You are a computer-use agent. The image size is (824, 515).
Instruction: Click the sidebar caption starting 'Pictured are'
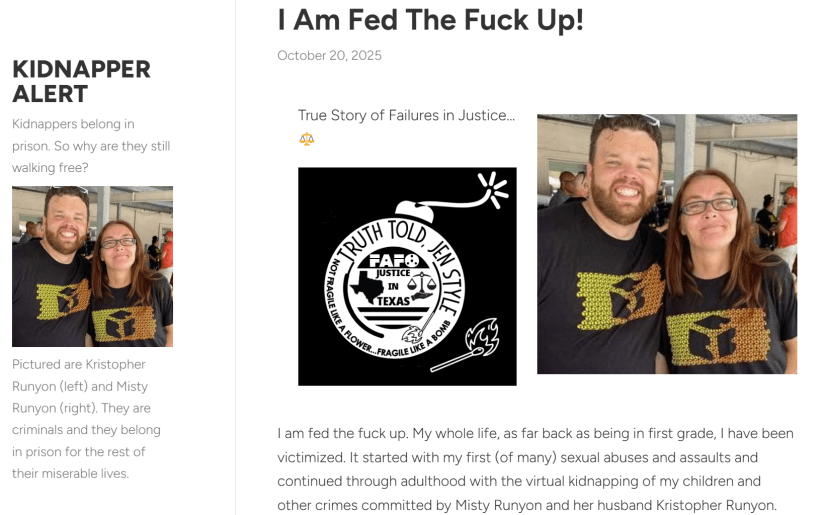(86, 419)
